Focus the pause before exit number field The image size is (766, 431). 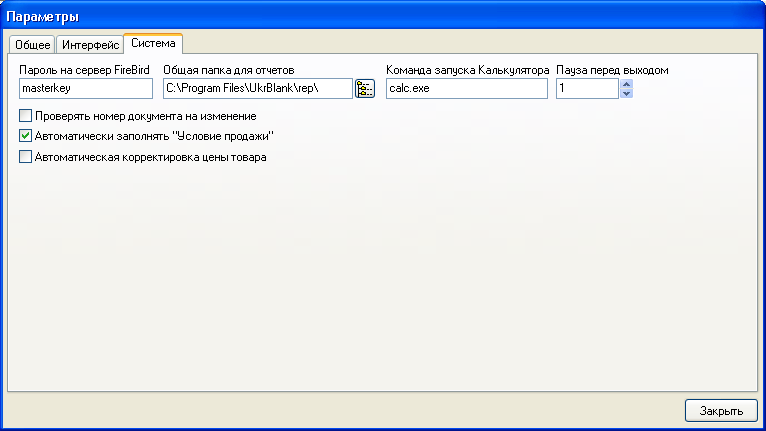[x=586, y=89]
